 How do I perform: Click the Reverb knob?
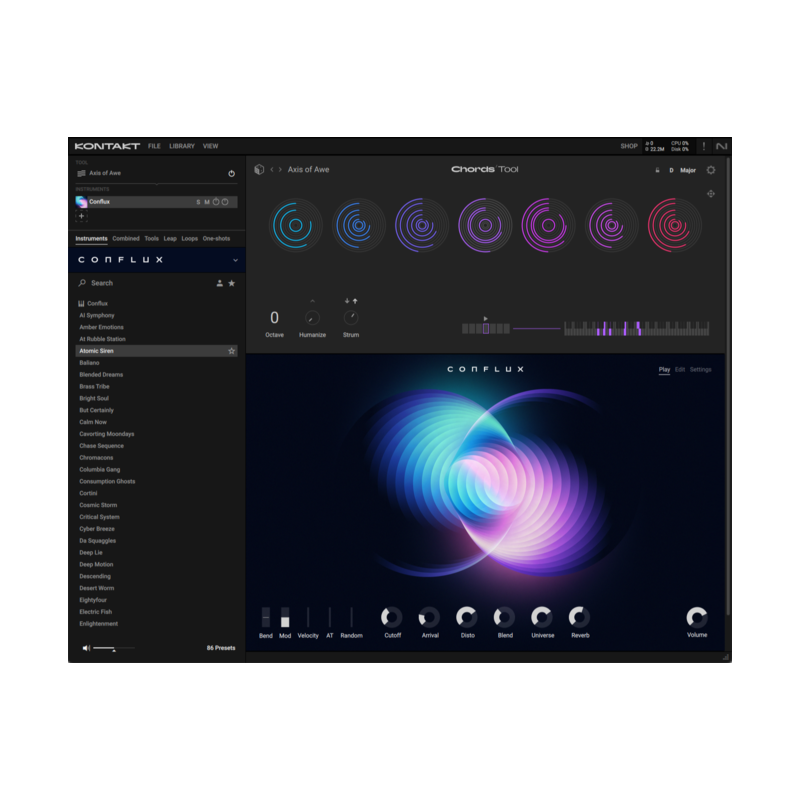click(x=580, y=617)
